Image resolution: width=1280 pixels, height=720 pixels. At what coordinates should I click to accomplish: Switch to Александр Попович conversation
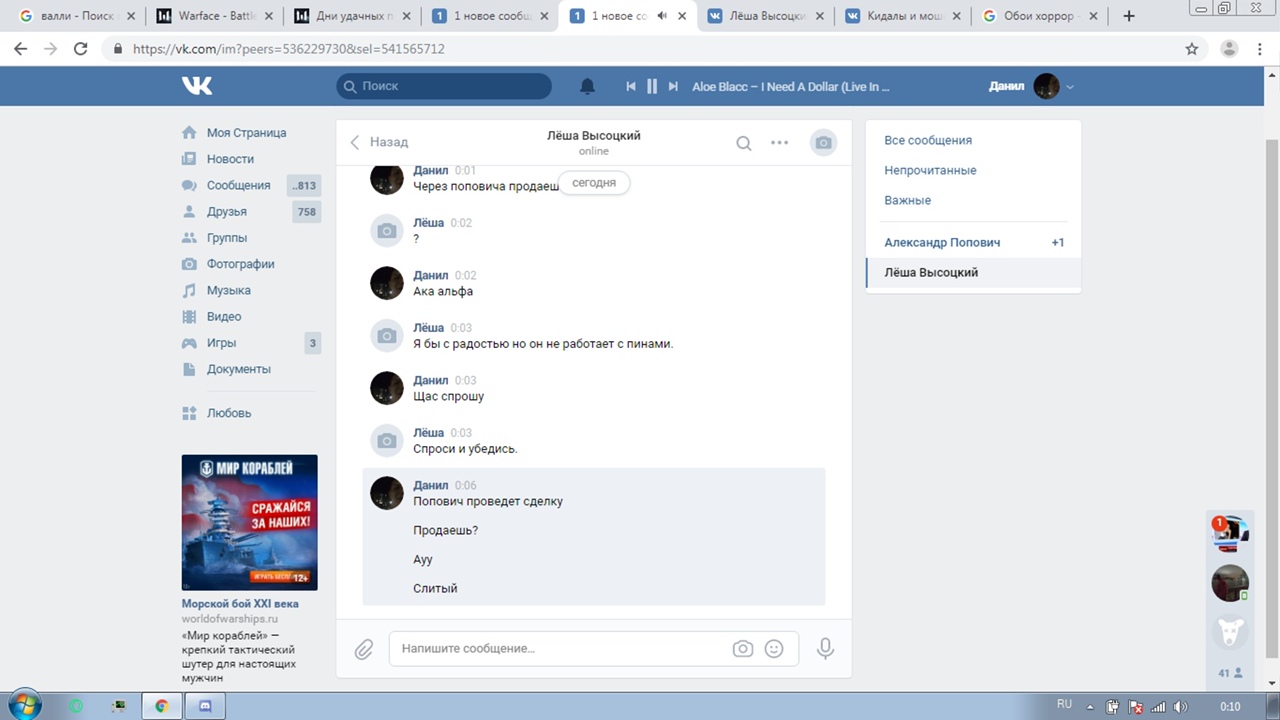(x=942, y=242)
